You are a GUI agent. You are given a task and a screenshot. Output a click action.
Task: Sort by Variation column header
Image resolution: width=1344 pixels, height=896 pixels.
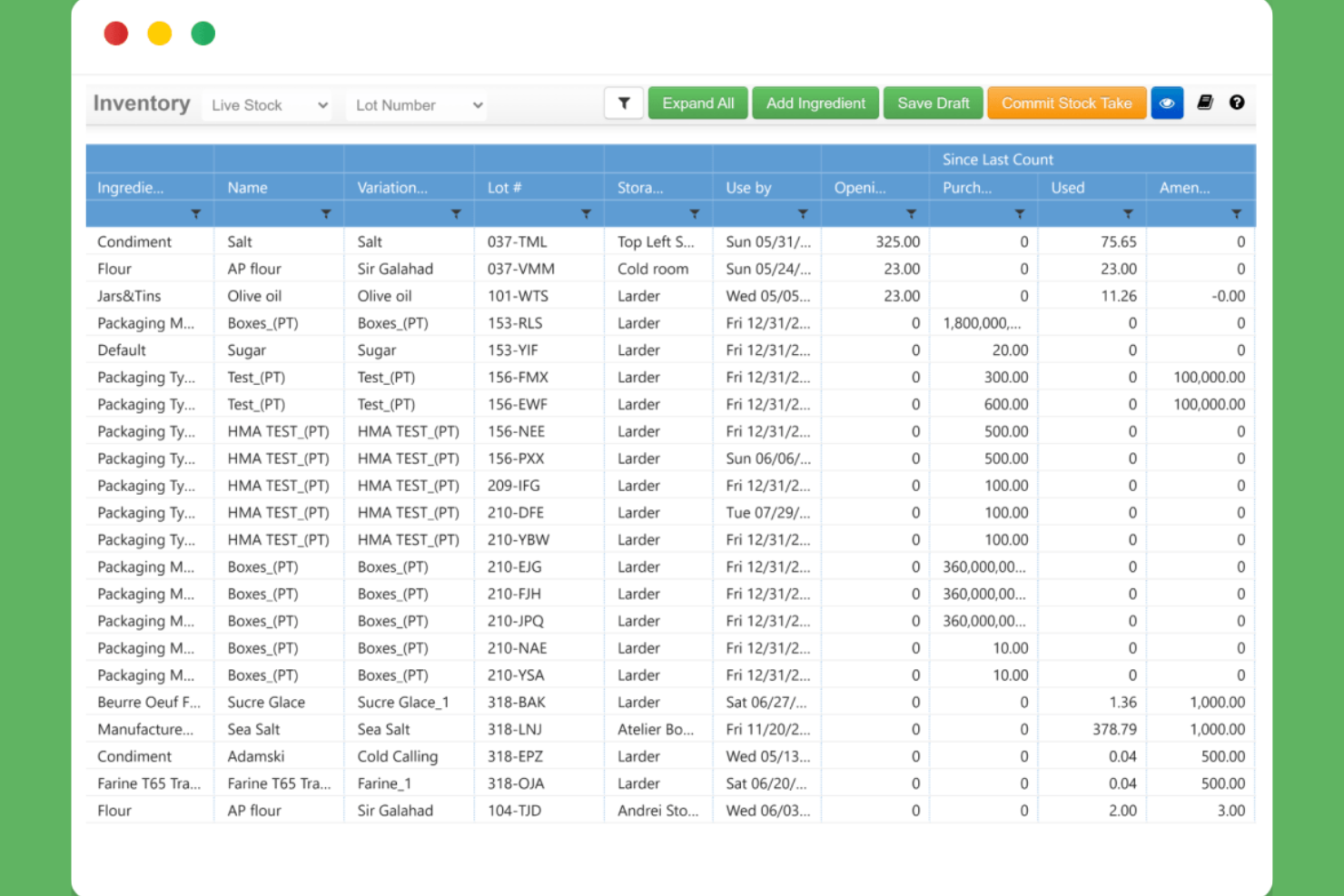point(409,187)
